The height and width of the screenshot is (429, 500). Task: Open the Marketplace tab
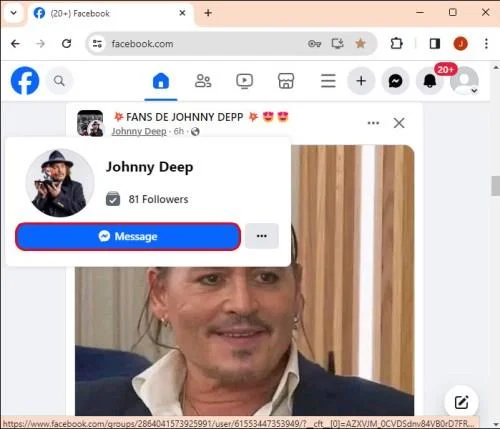tap(286, 81)
